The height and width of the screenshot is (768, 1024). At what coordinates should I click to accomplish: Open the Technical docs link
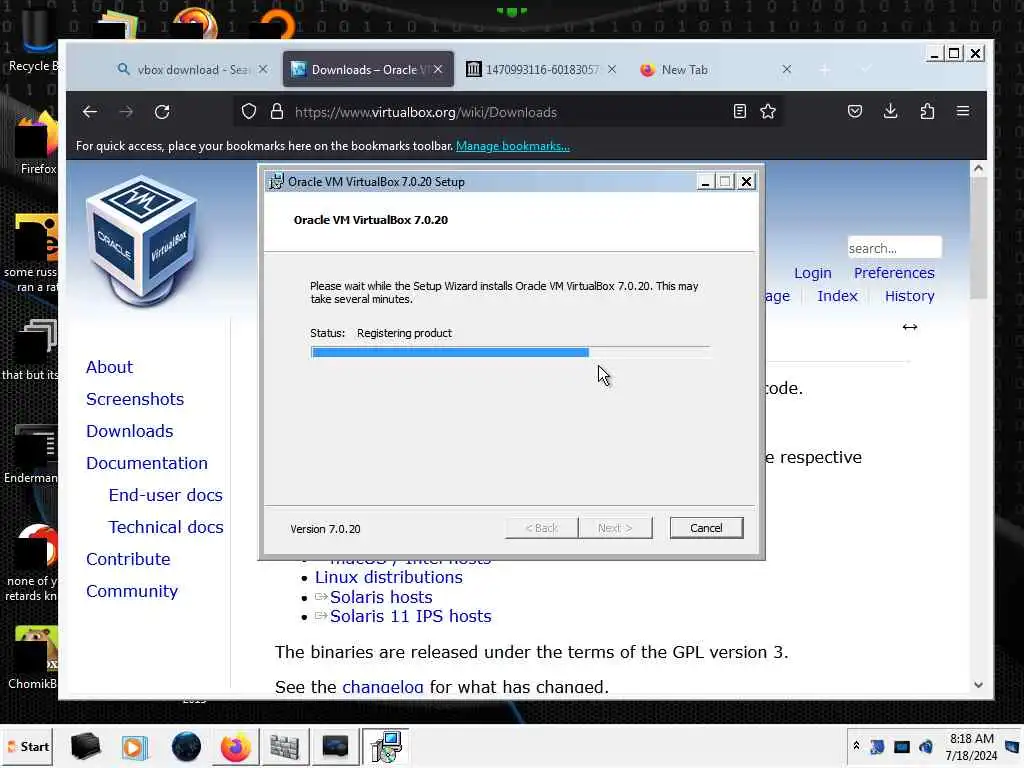click(166, 527)
